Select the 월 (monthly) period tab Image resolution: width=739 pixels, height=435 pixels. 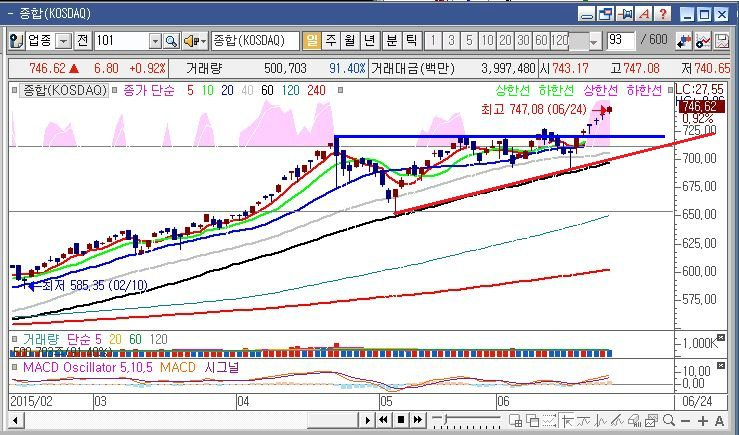350,41
